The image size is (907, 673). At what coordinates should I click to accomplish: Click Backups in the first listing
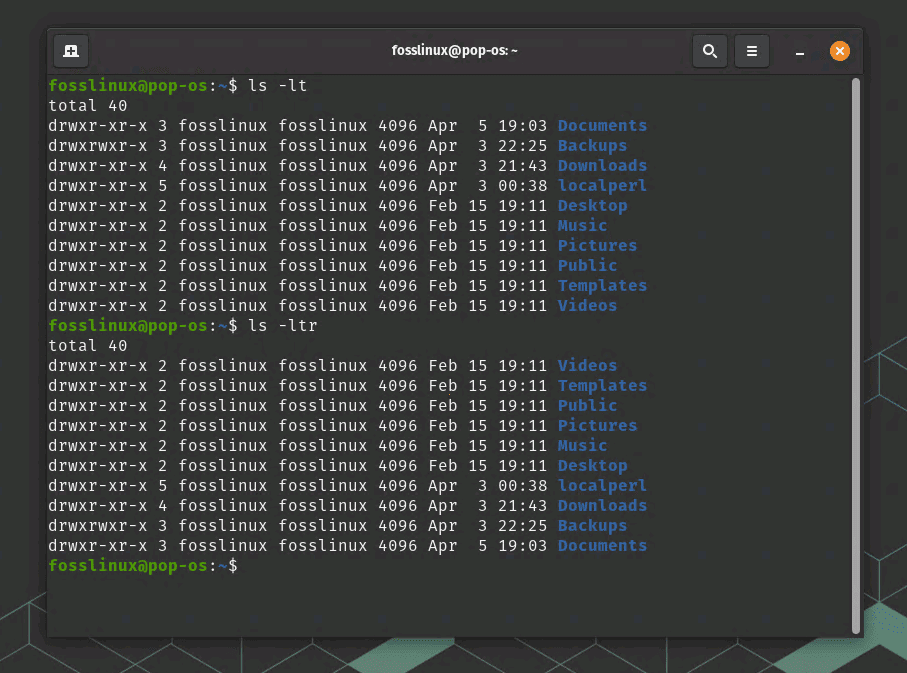pos(592,146)
